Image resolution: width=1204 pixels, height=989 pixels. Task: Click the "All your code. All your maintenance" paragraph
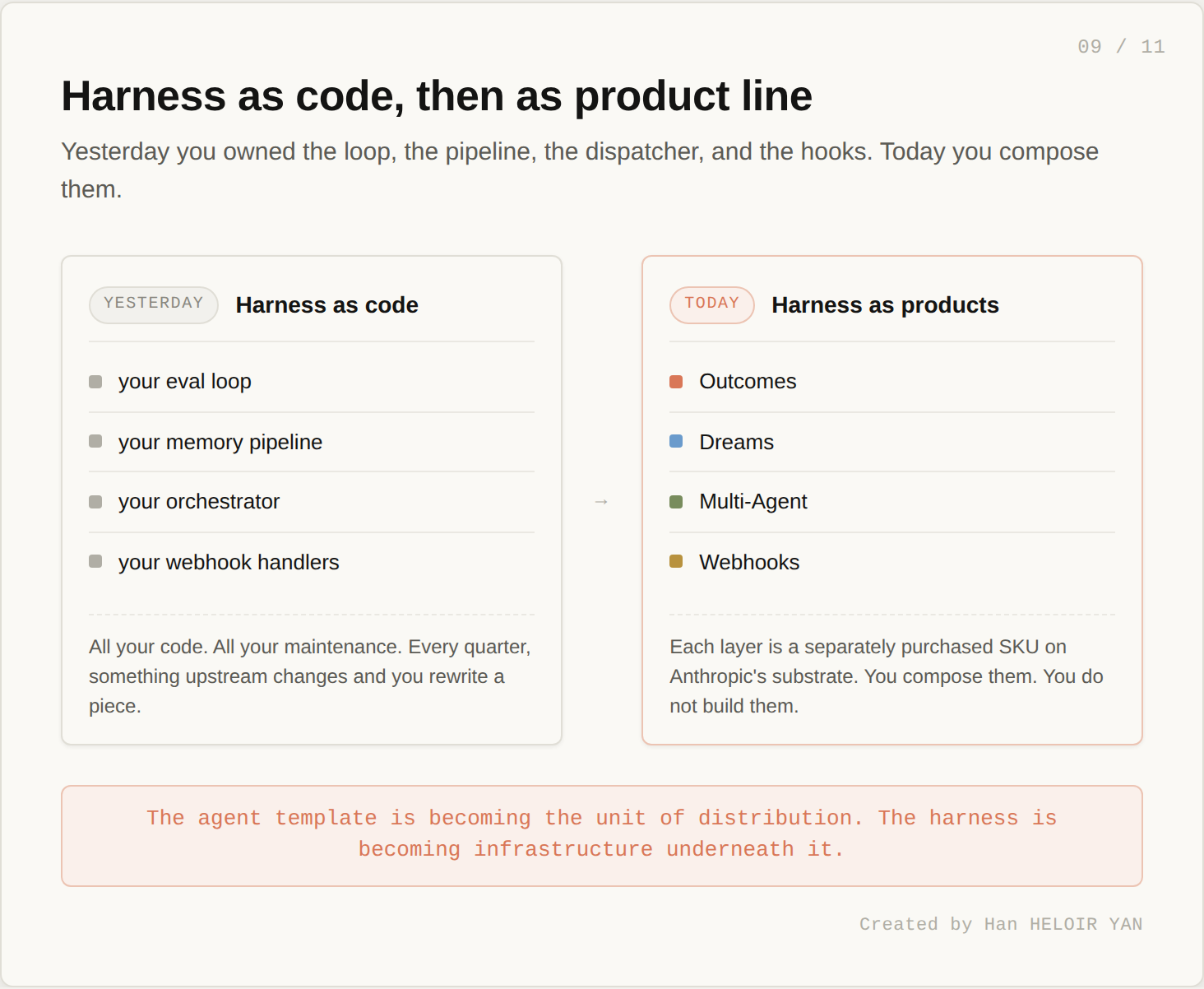[x=311, y=676]
